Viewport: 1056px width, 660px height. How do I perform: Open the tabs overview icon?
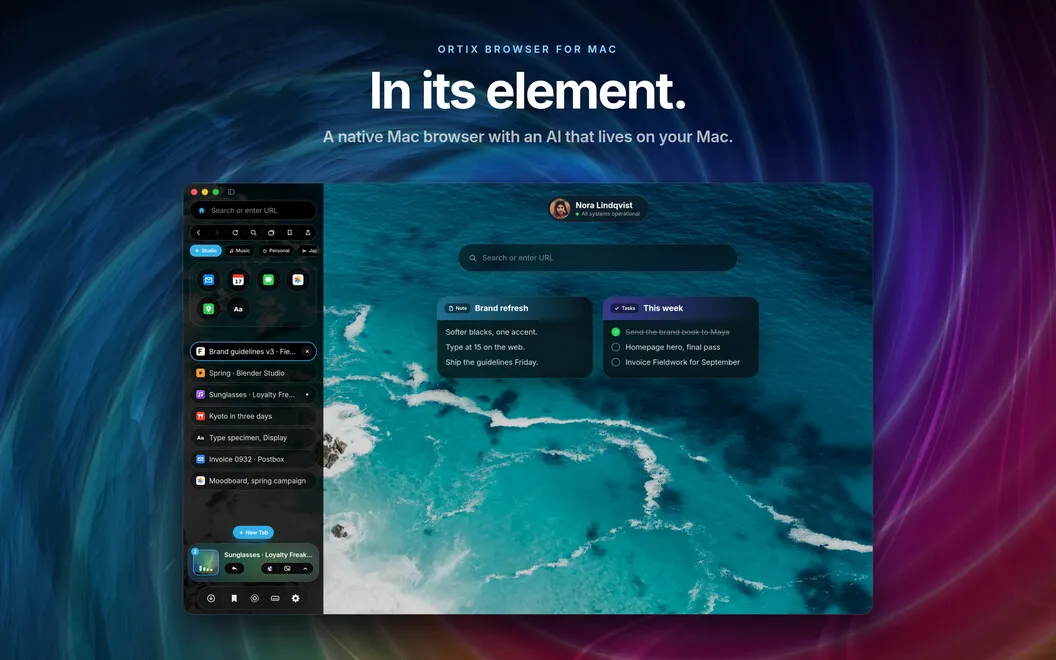(271, 232)
